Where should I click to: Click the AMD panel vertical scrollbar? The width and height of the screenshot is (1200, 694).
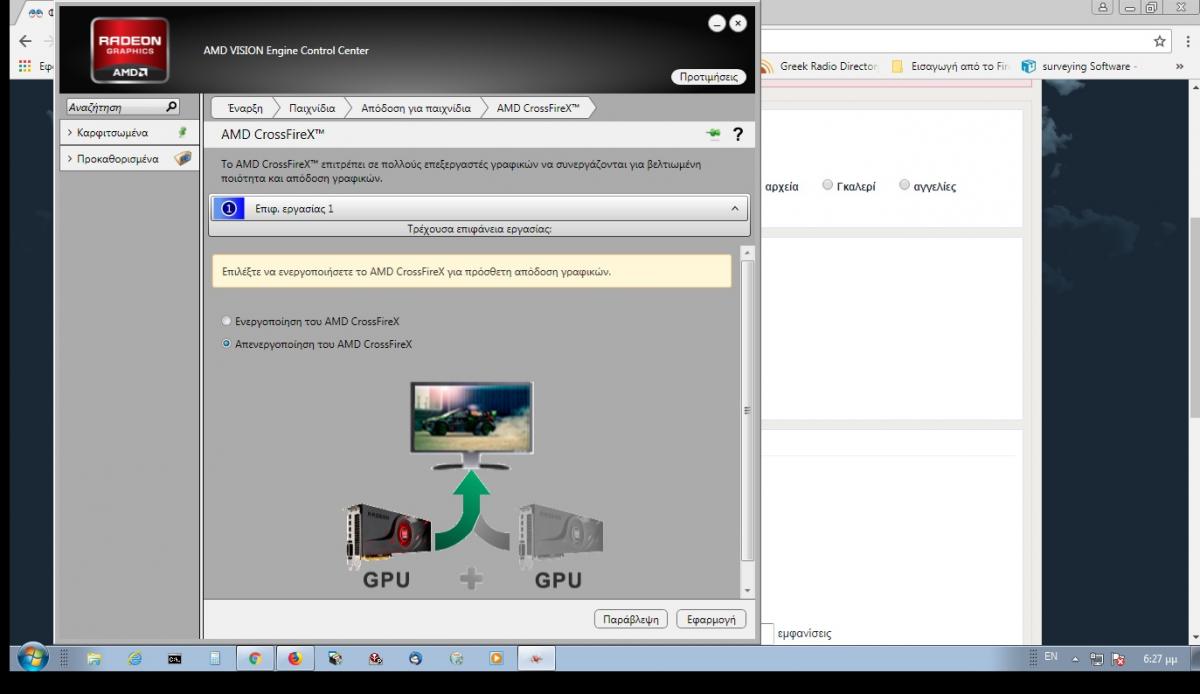(746, 410)
